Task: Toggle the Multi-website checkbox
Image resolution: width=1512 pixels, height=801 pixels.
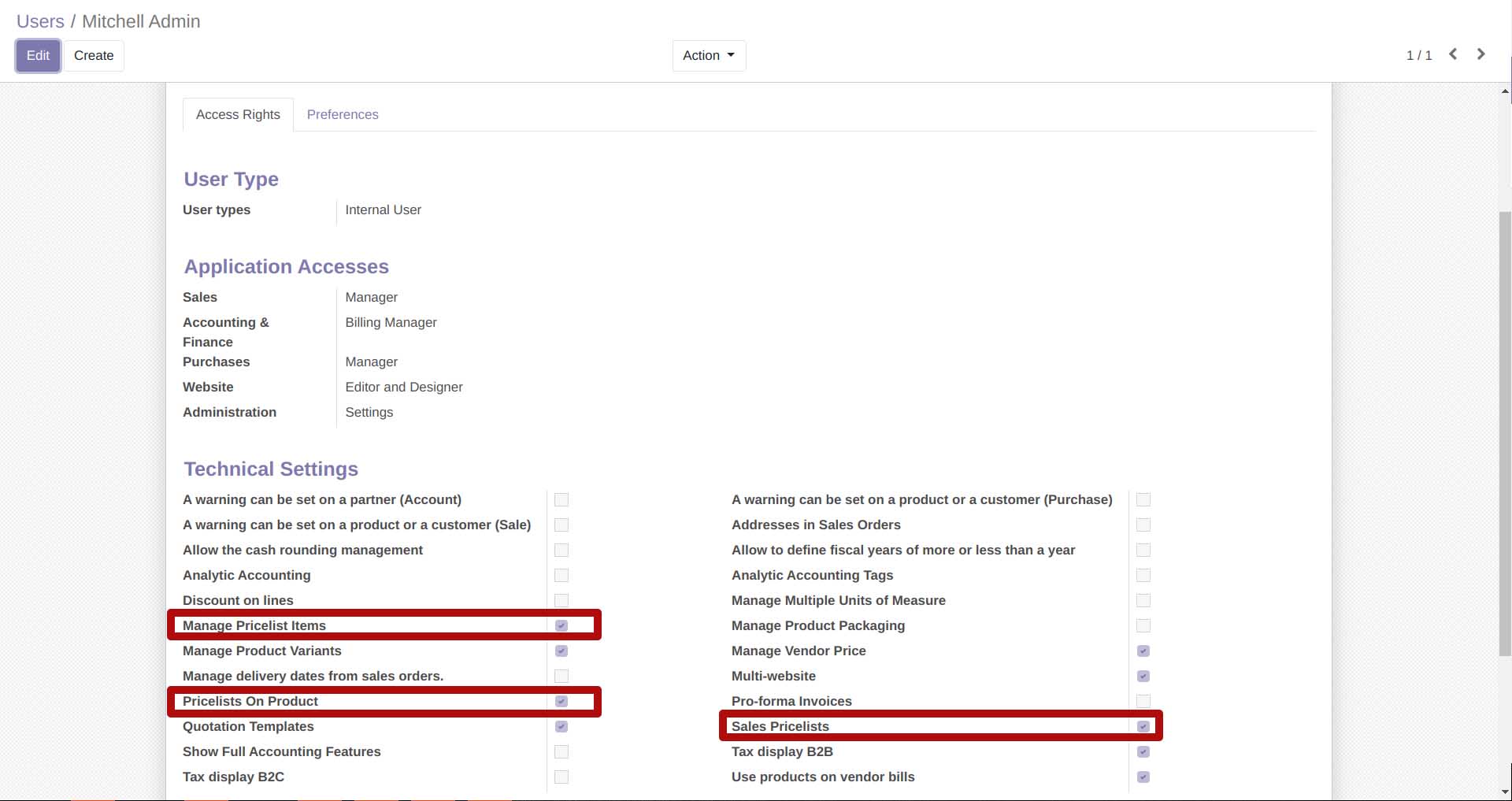Action: pyautogui.click(x=1143, y=676)
